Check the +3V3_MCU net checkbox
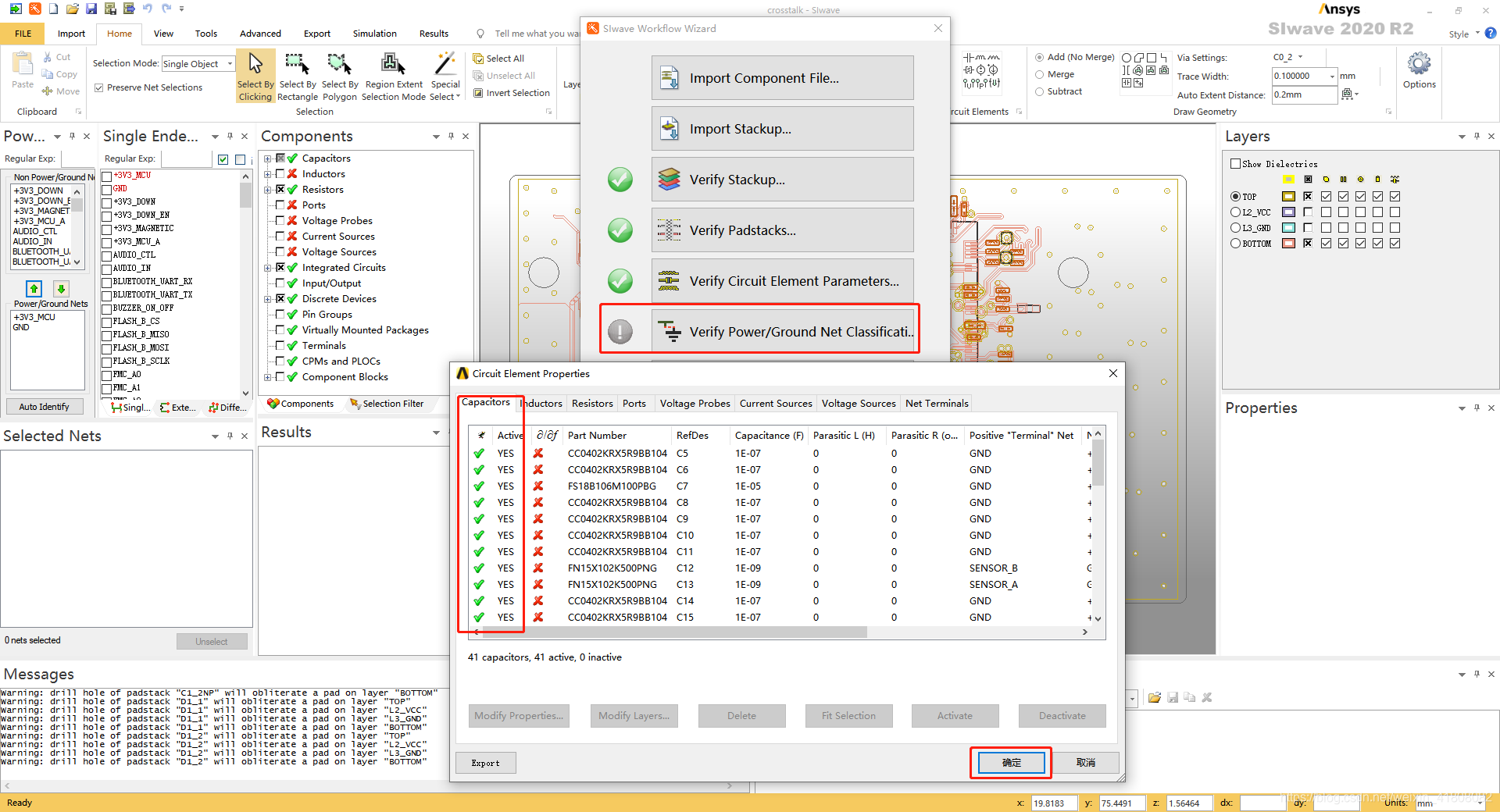Screen dimensions: 1500x812 [107, 176]
